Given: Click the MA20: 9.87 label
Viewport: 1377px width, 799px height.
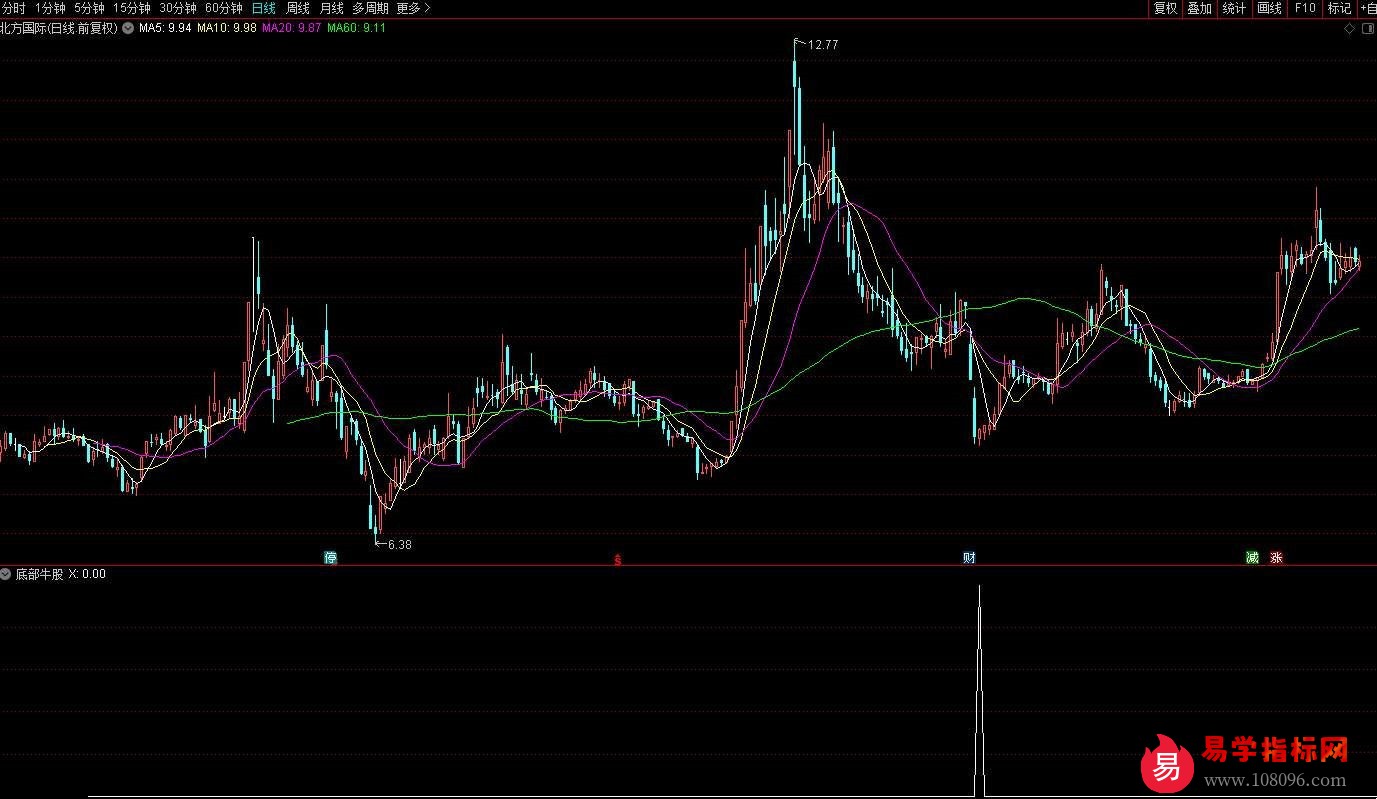Looking at the screenshot, I should [x=292, y=28].
